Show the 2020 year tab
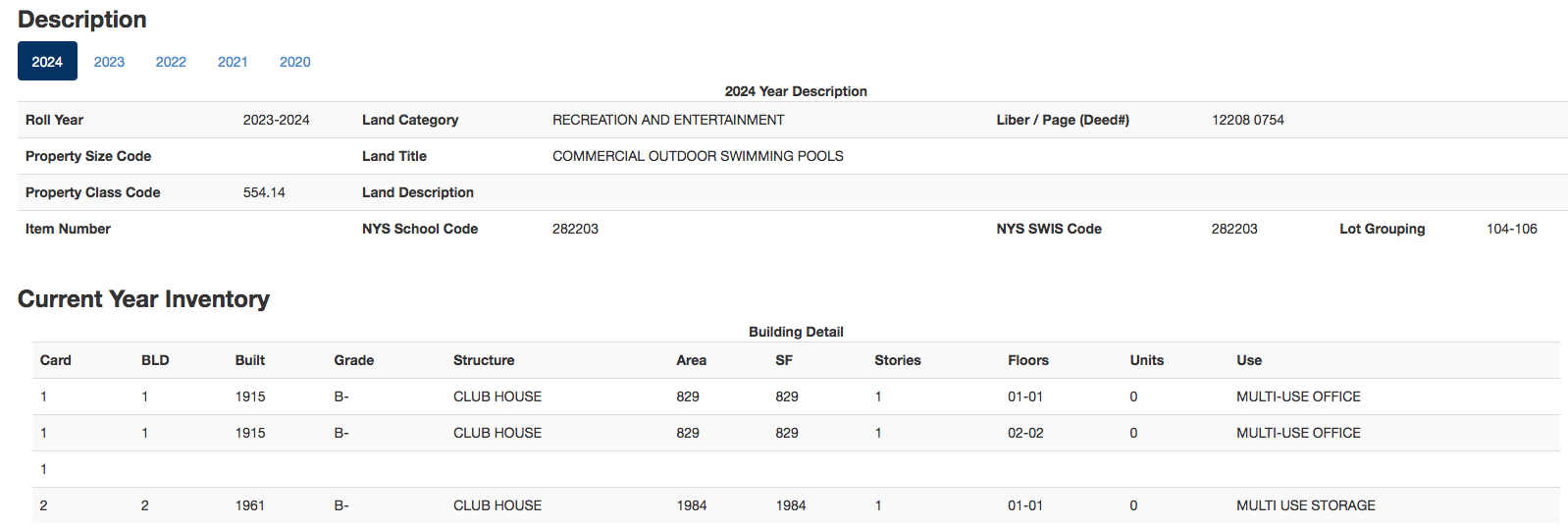1568x528 pixels. [294, 62]
